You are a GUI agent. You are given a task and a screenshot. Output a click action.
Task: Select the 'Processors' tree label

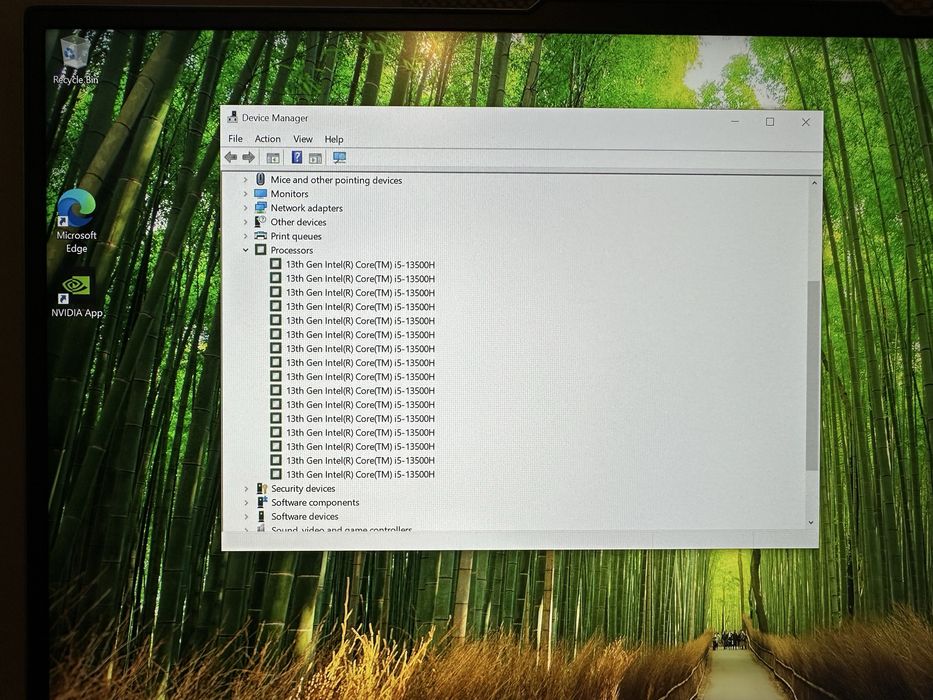click(x=292, y=250)
